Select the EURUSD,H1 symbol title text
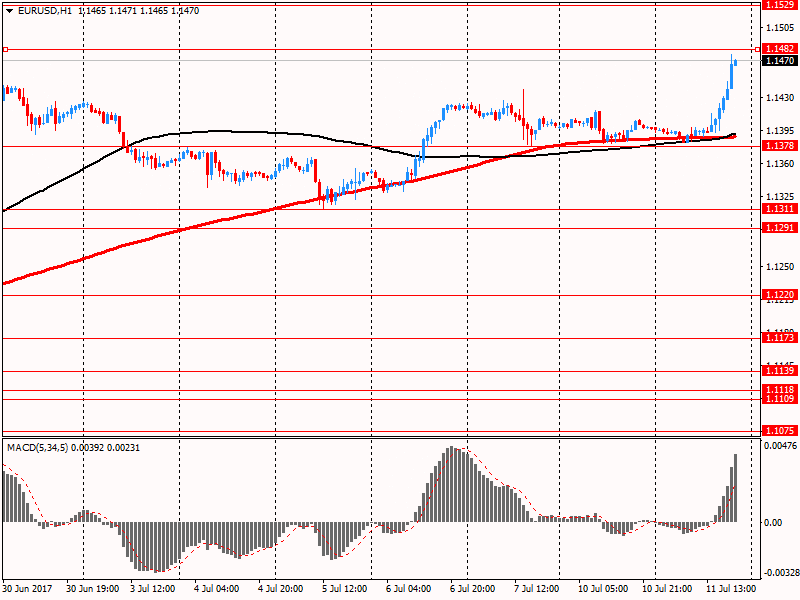The width and height of the screenshot is (800, 600). click(x=44, y=11)
